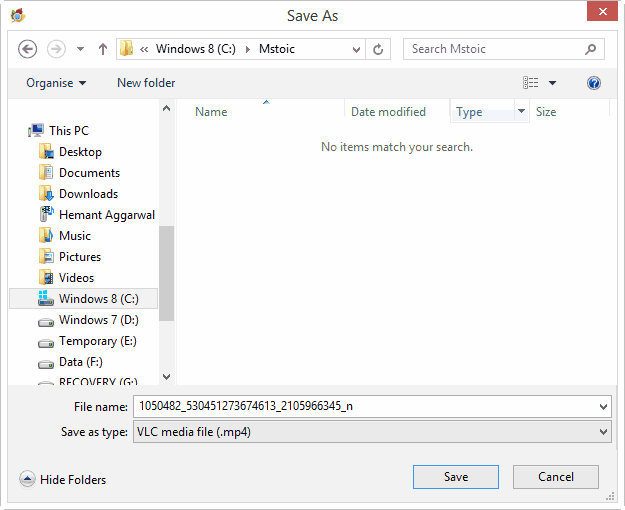Sort files by Date modified column
Screen dimensions: 625x510
(388, 112)
